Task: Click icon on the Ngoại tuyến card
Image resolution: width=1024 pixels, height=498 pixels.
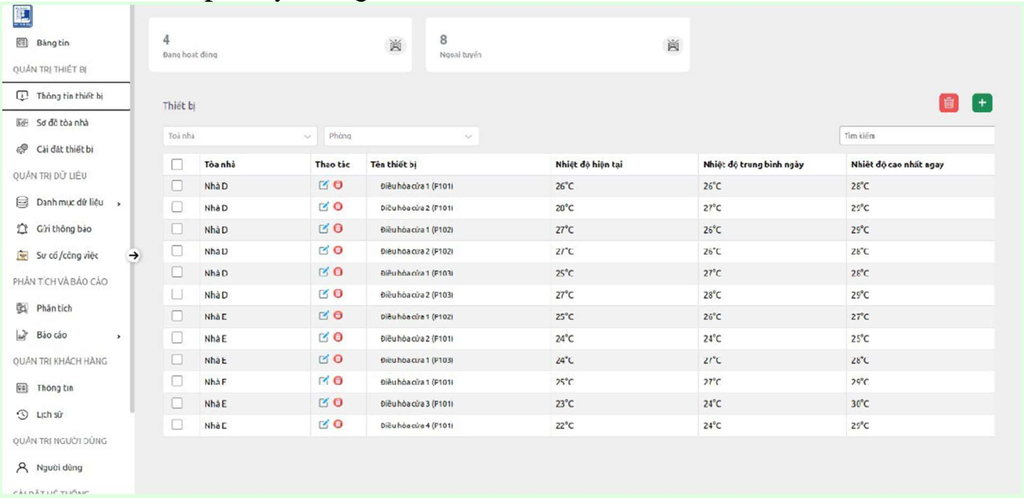Action: 673,45
